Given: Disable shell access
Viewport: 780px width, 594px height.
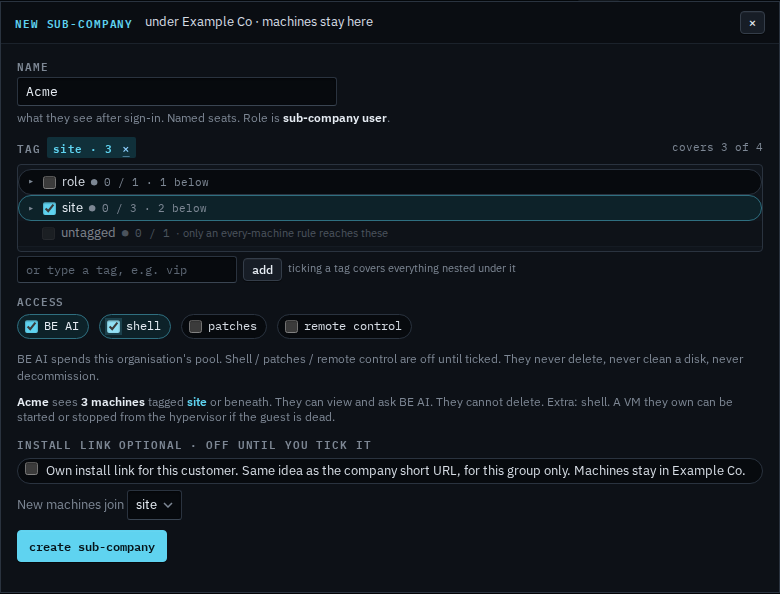Looking at the screenshot, I should pyautogui.click(x=113, y=326).
